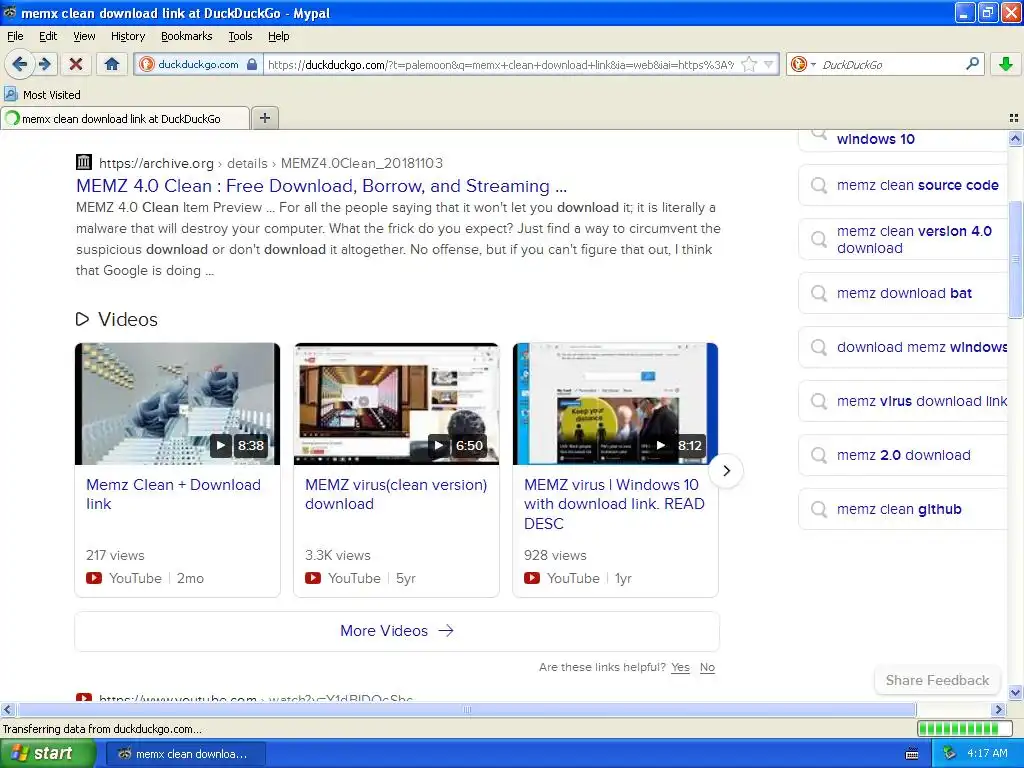Click the search magnifier in search box
1024x768 pixels.
click(972, 64)
